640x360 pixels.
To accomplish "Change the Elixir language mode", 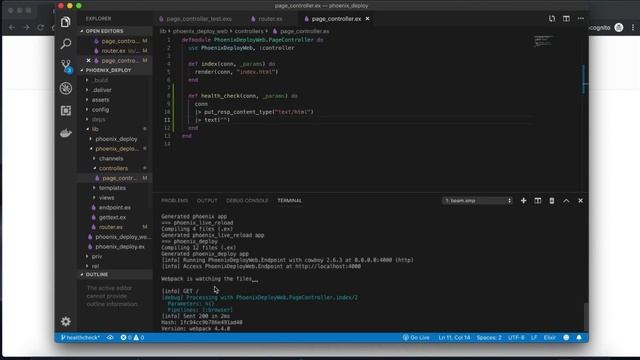I will point(550,338).
